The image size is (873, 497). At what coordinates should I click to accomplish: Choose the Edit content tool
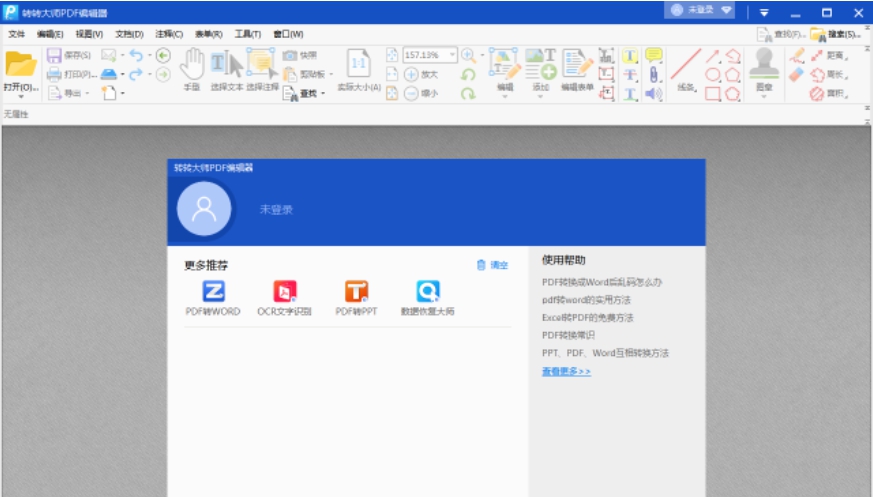click(x=505, y=67)
